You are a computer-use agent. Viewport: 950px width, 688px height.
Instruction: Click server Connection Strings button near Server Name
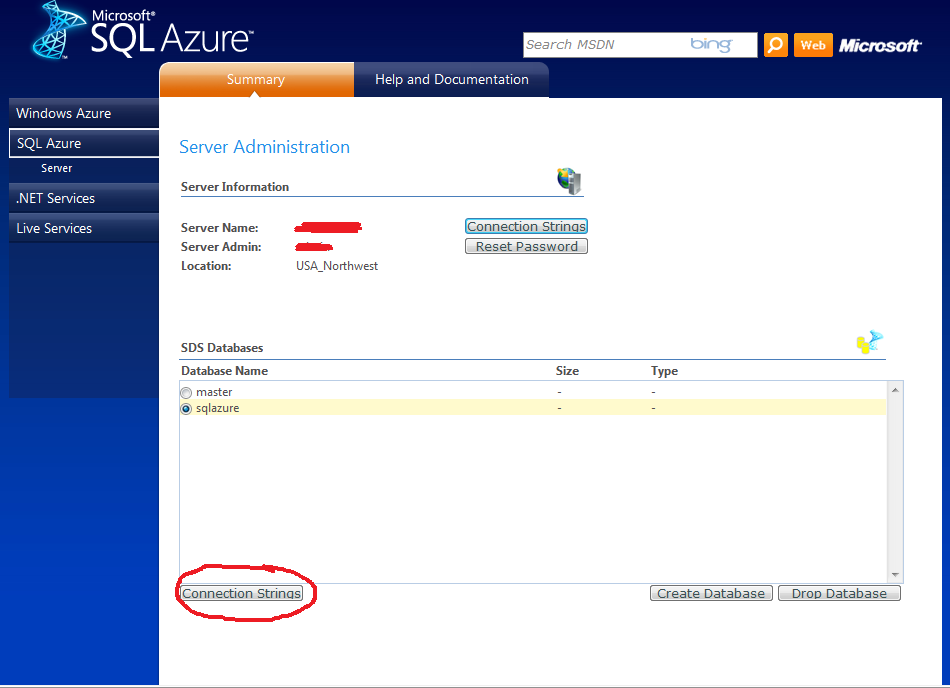526,227
